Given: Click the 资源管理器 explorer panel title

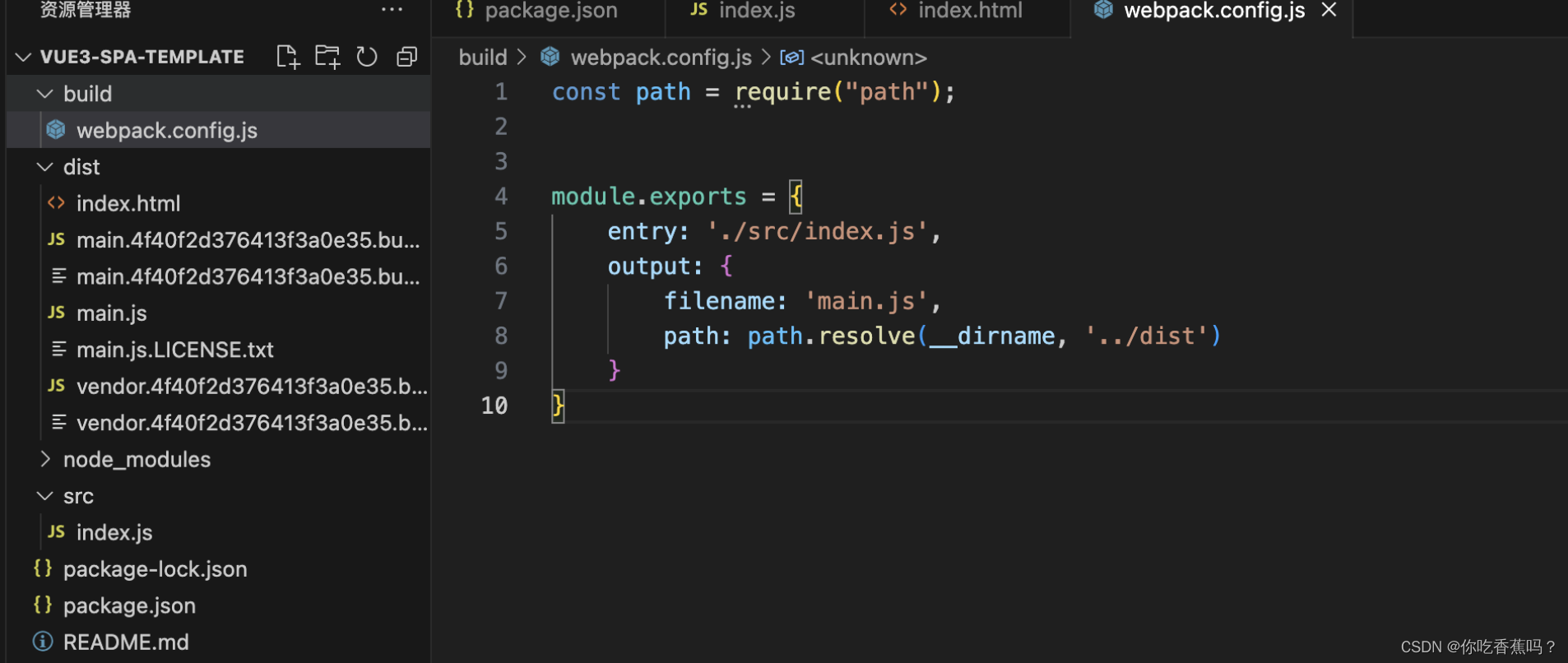Looking at the screenshot, I should [x=86, y=10].
